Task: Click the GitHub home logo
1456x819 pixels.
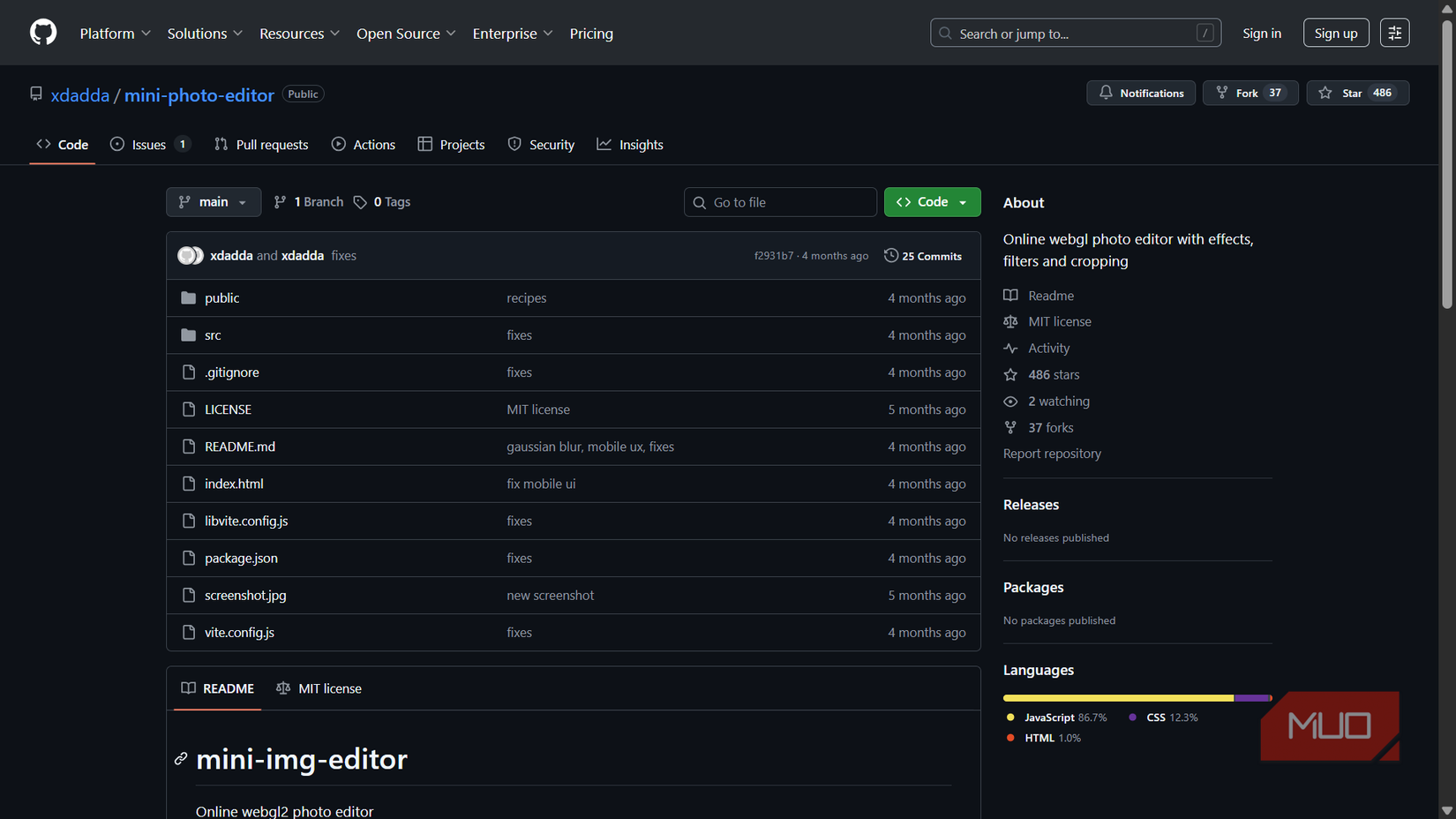Action: 42,32
